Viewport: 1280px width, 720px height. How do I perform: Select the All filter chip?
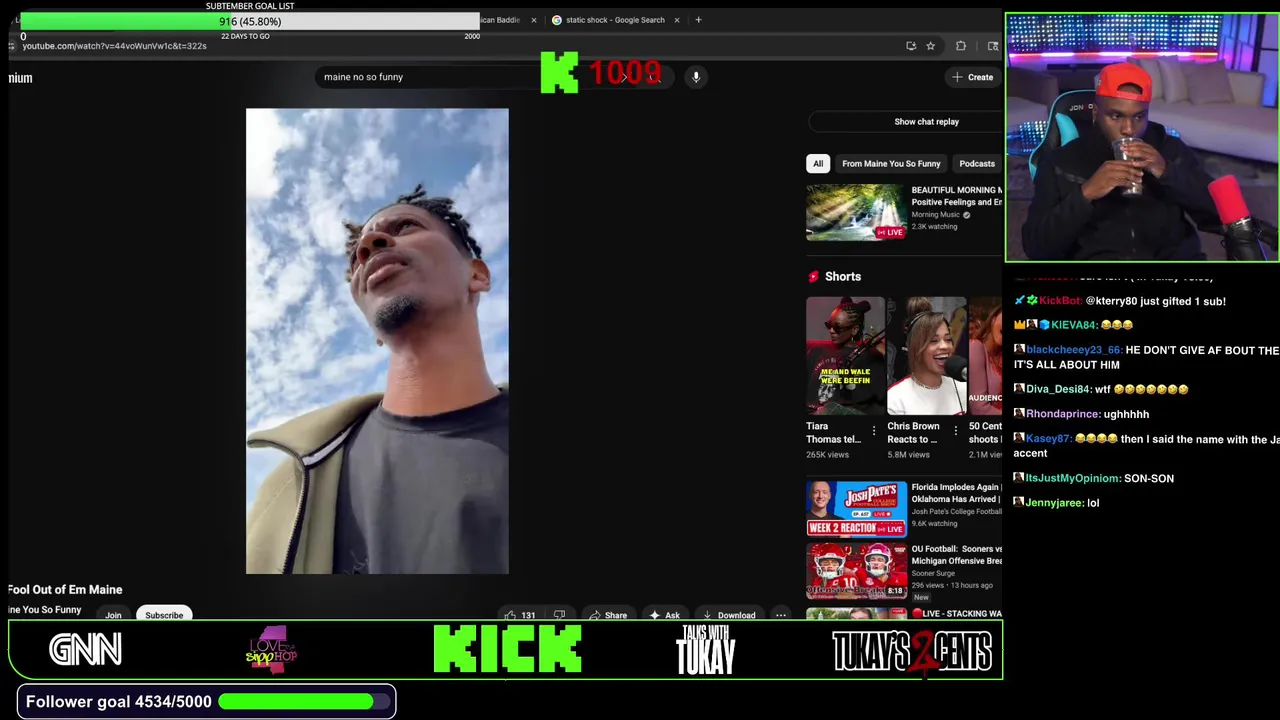click(x=818, y=164)
